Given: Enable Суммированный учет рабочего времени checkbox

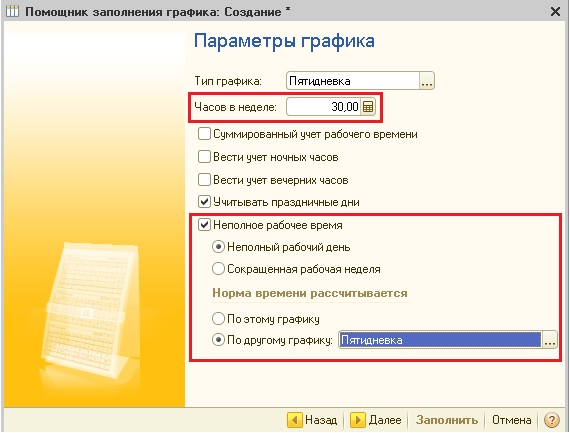Looking at the screenshot, I should tap(204, 134).
